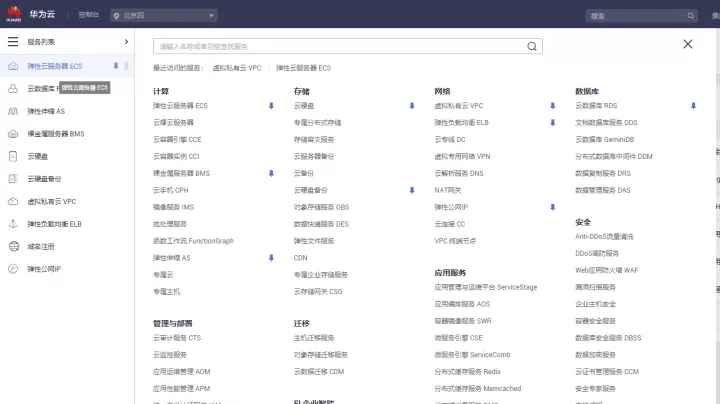
Task: Click the service search magnifier icon
Action: click(x=532, y=46)
